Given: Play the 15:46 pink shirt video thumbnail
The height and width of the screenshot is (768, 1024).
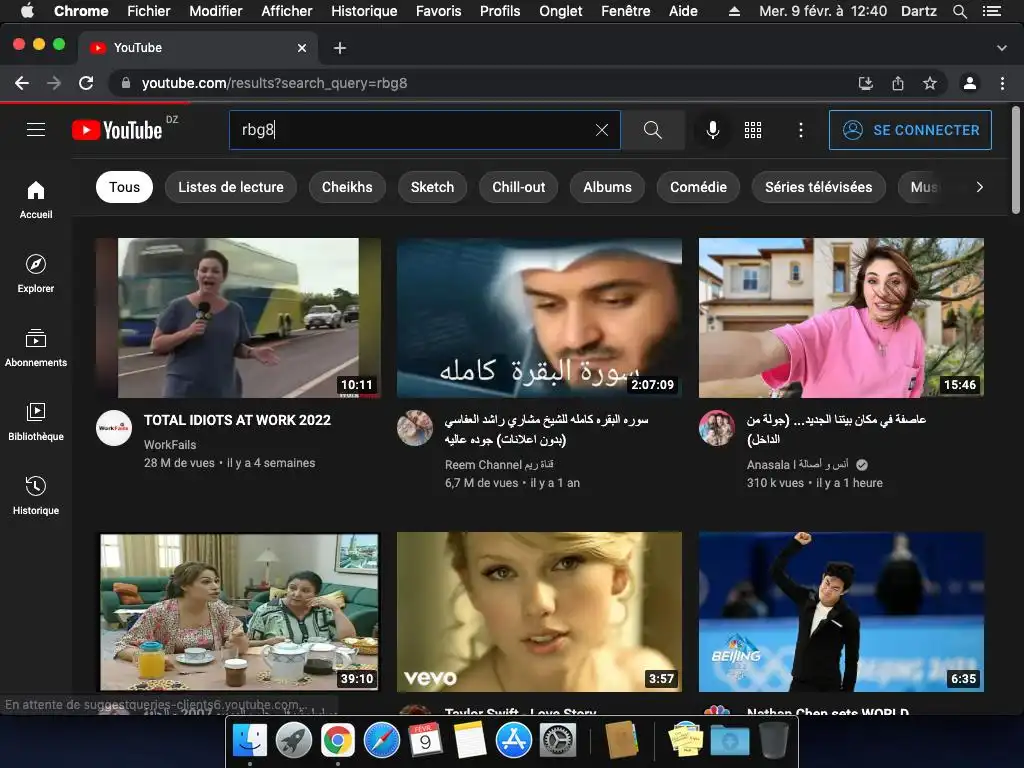Looking at the screenshot, I should [841, 317].
